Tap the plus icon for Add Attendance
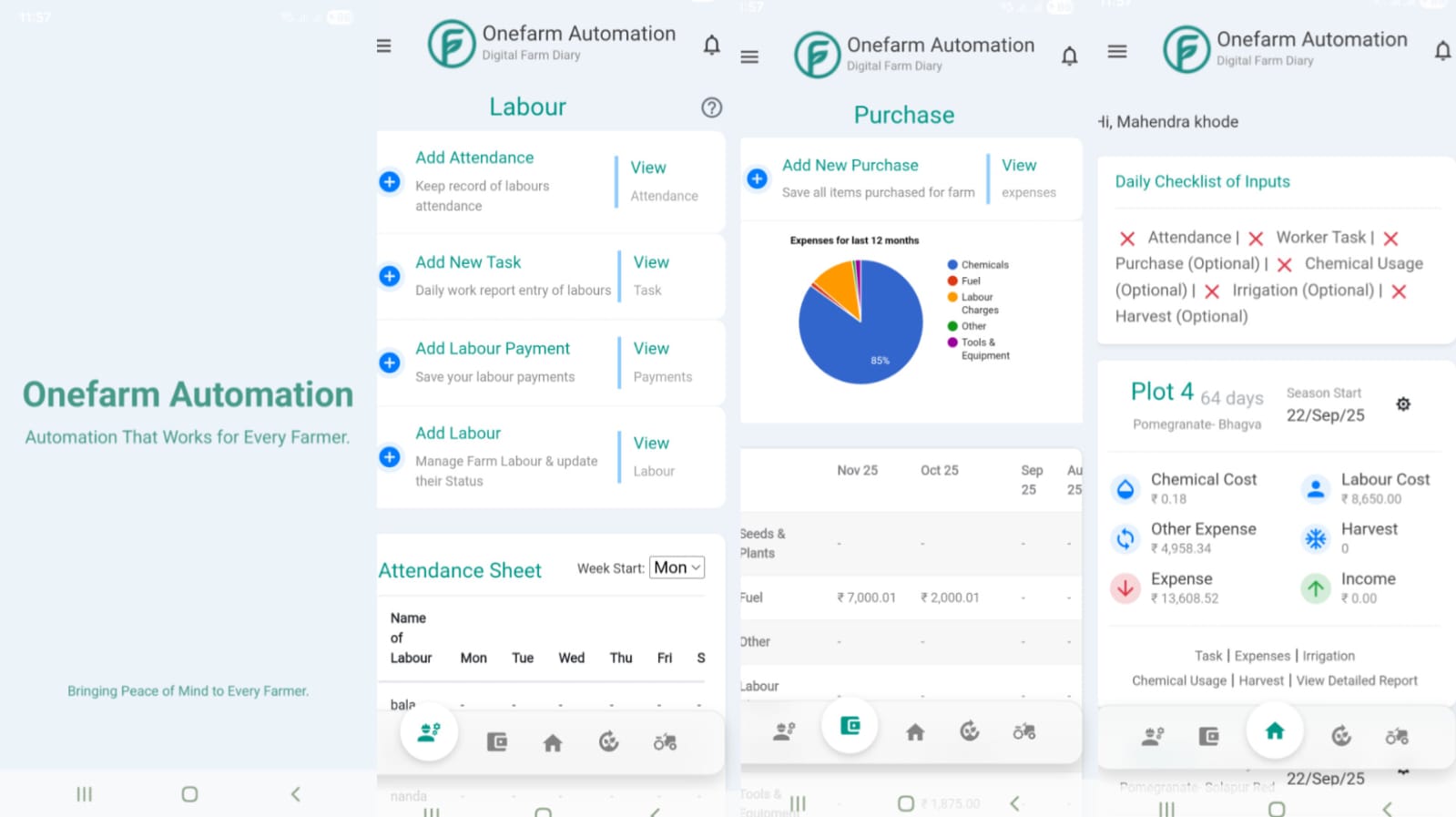 pyautogui.click(x=390, y=182)
